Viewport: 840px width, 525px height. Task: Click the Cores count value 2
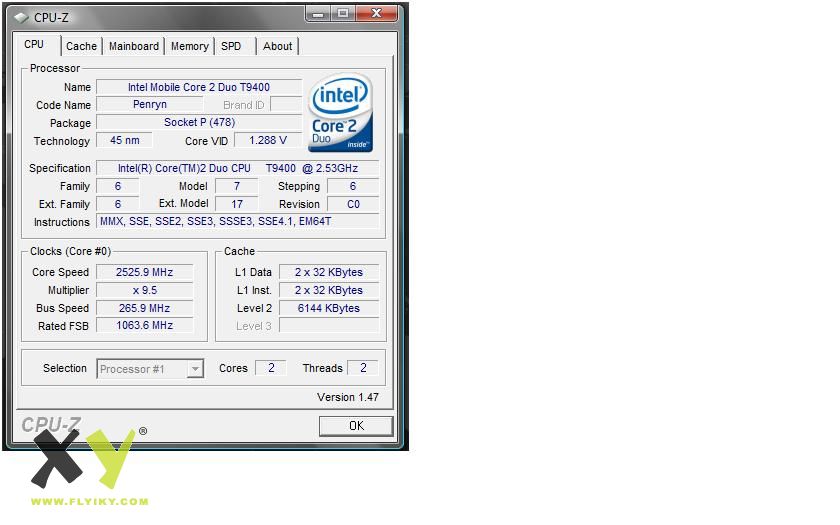[x=271, y=368]
